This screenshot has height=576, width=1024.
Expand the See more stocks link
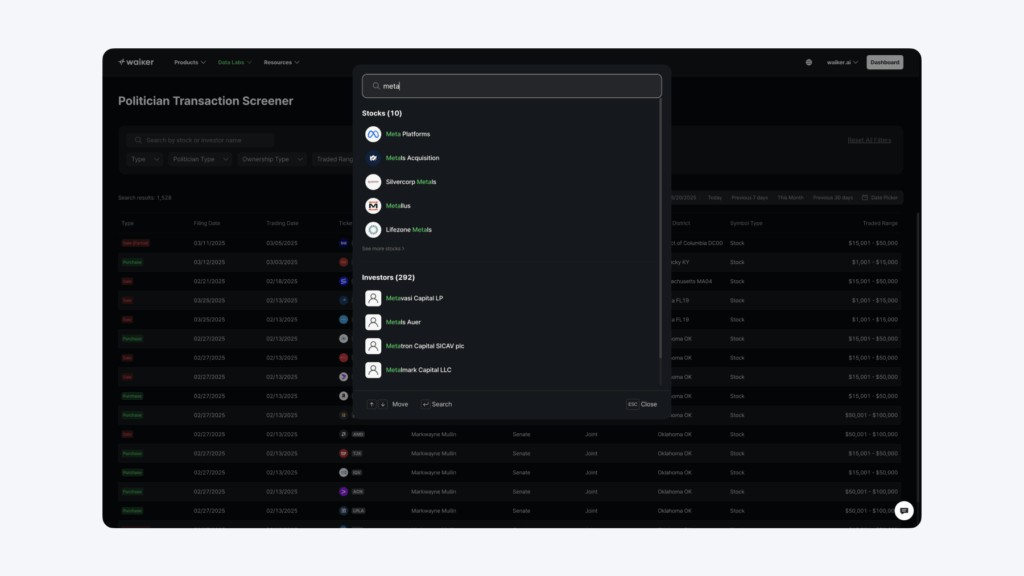383,249
